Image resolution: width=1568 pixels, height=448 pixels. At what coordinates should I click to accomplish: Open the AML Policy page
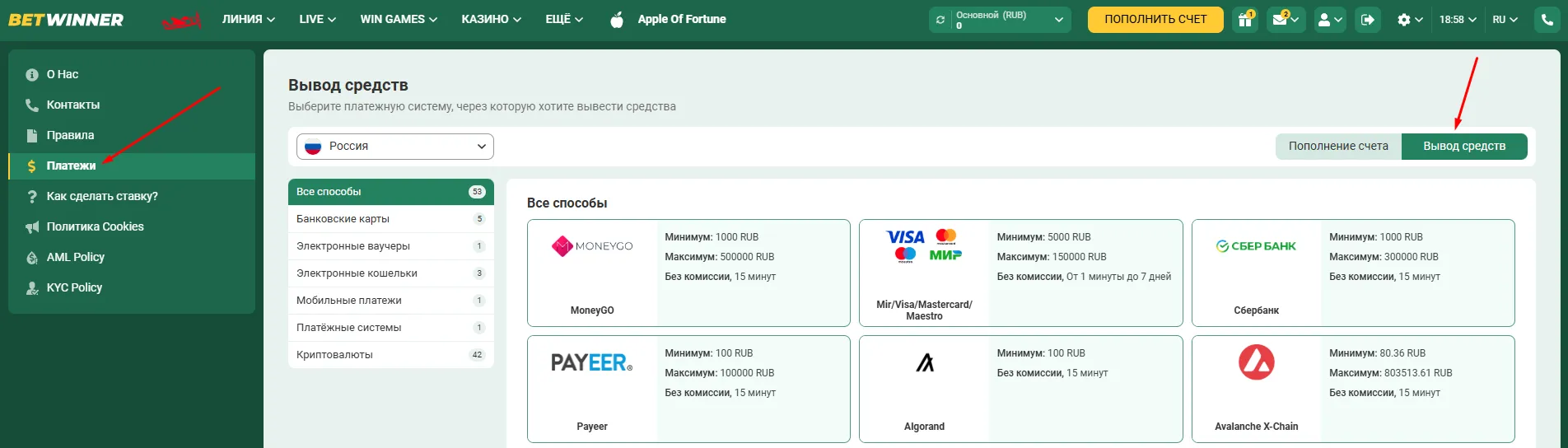(132, 258)
